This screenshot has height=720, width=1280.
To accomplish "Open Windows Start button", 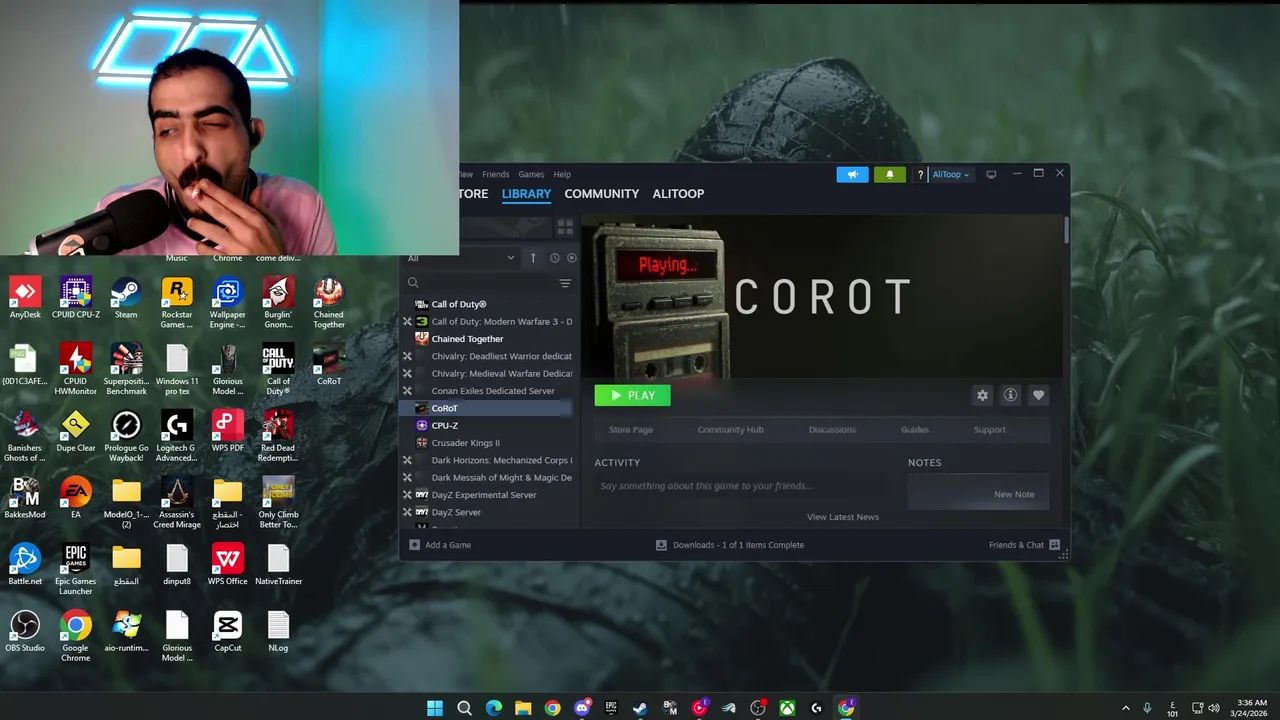I will coord(435,708).
